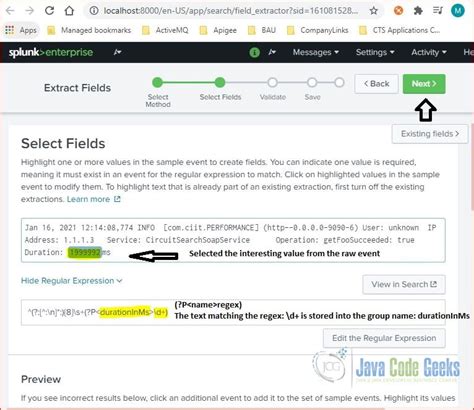
Task: Open CompanyLinks bookmark folder
Action: click(317, 30)
